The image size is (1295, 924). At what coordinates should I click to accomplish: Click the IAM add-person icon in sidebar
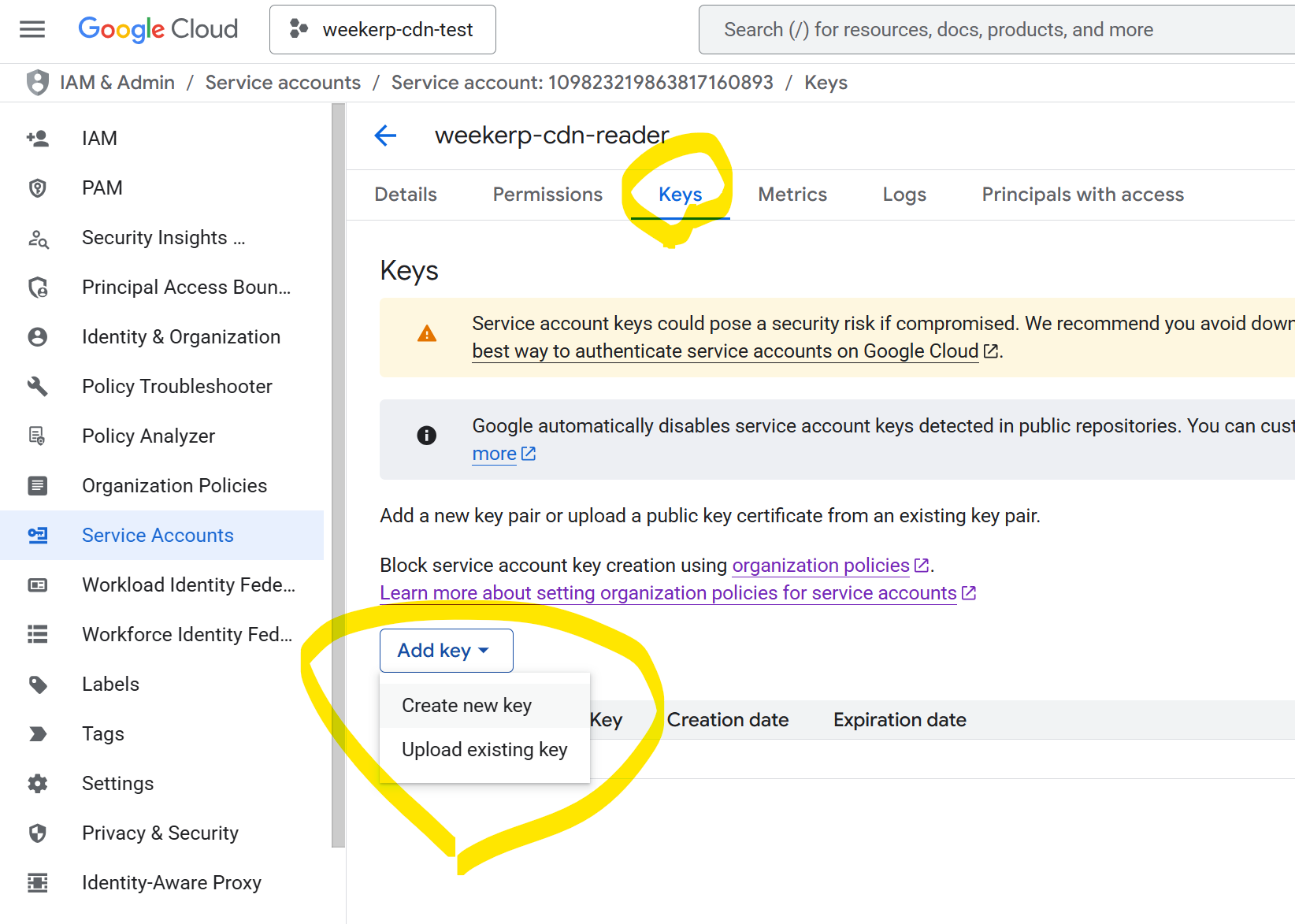tap(37, 139)
